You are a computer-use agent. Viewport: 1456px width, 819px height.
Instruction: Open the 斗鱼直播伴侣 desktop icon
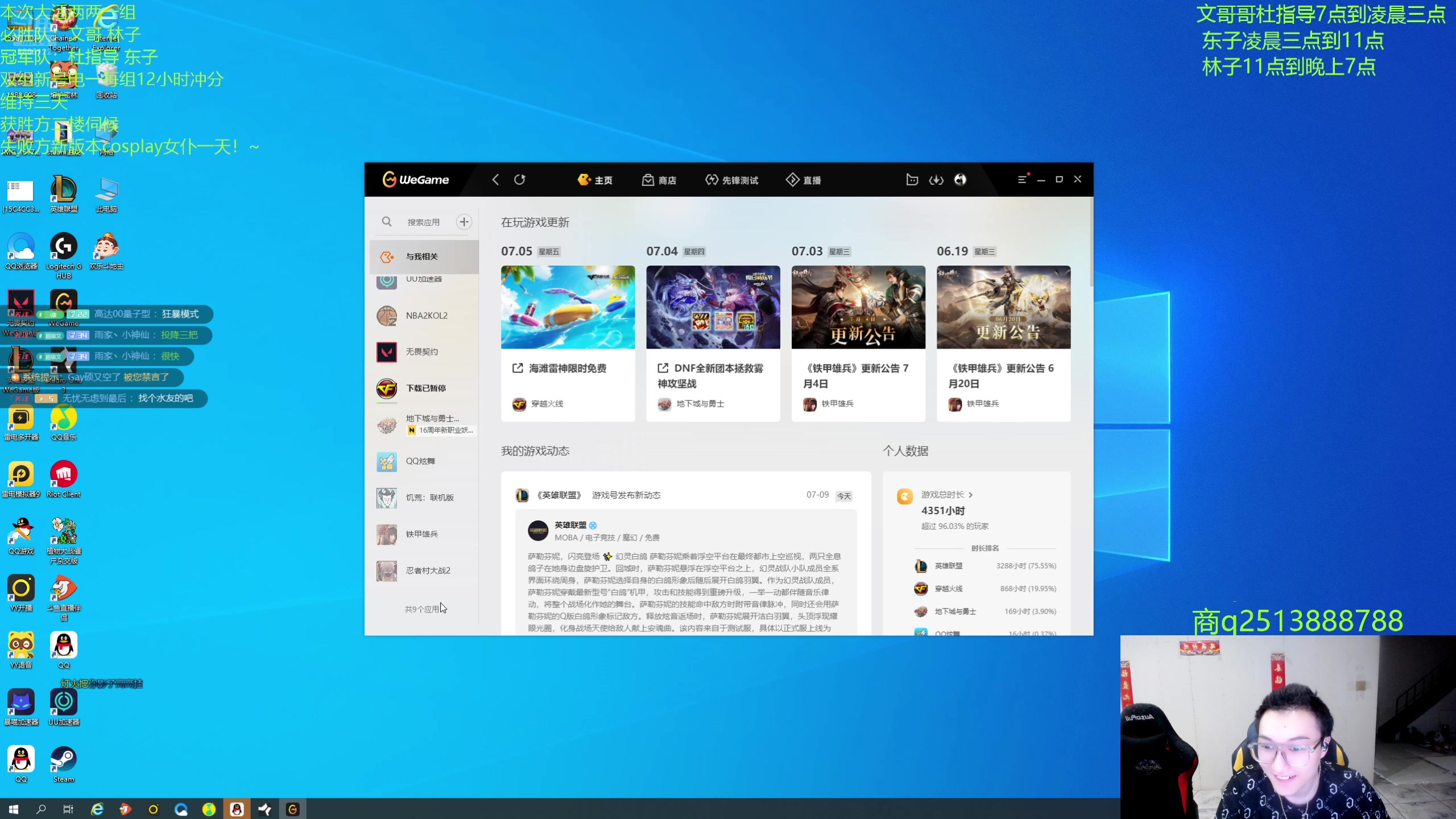click(x=64, y=597)
